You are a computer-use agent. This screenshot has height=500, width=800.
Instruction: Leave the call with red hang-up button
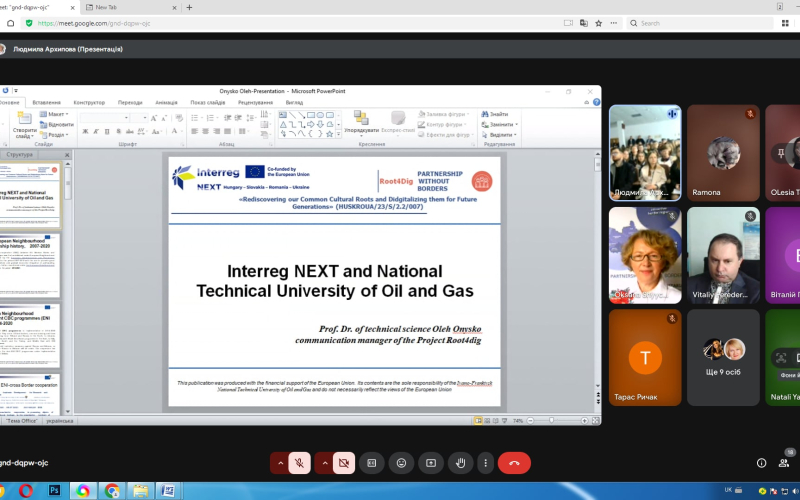(x=514, y=463)
